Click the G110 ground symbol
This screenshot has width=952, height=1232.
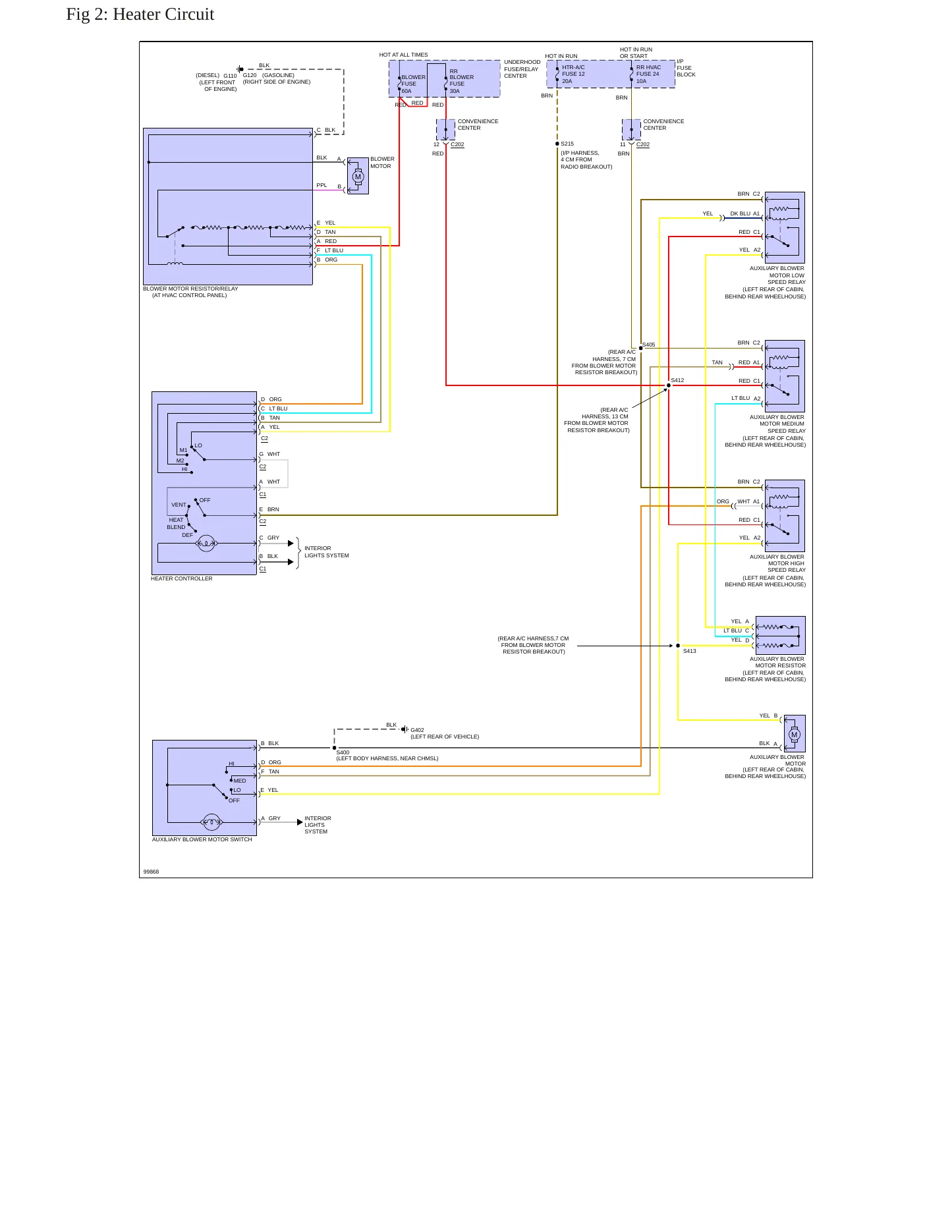click(240, 69)
